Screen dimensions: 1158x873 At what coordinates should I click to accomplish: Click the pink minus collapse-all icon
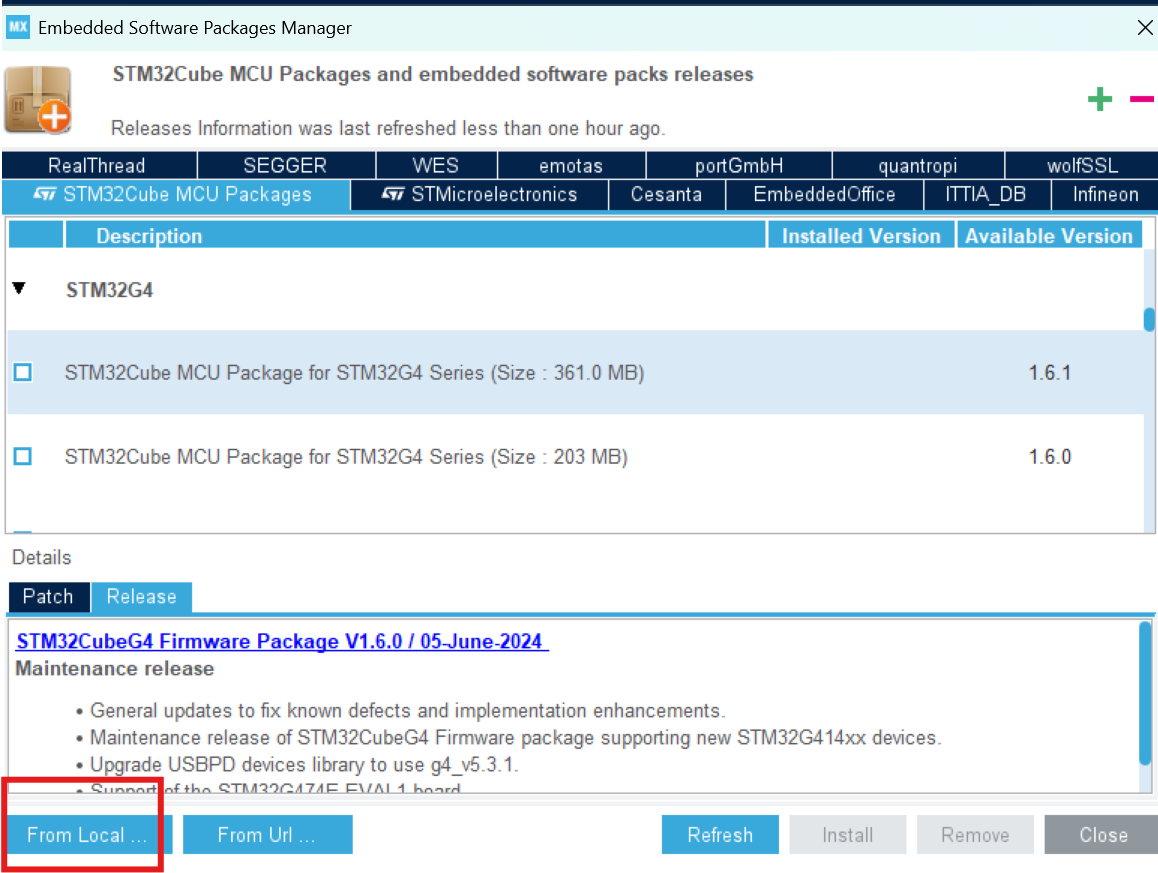1142,99
